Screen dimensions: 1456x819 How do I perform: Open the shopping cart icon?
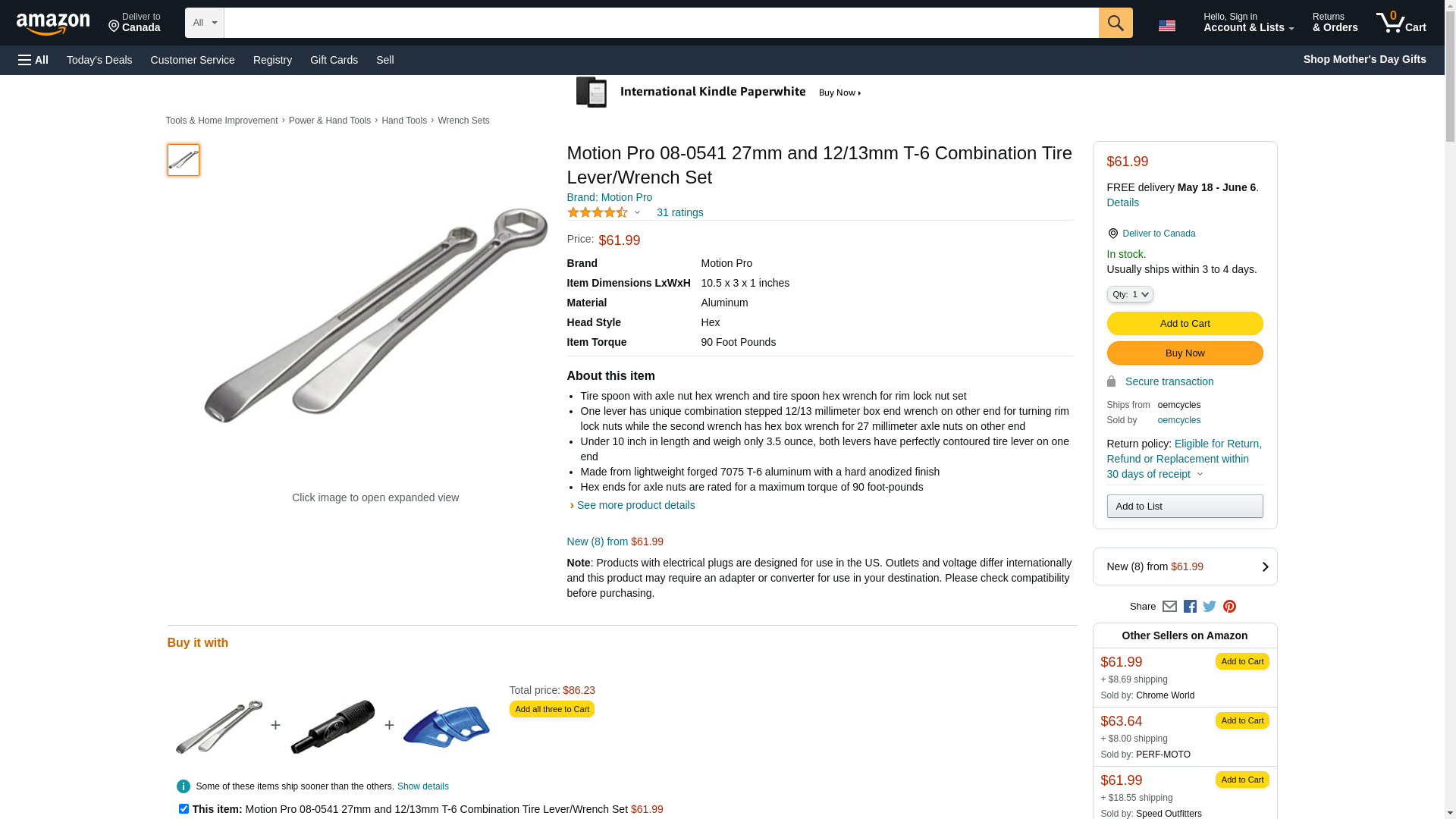coord(1400,23)
